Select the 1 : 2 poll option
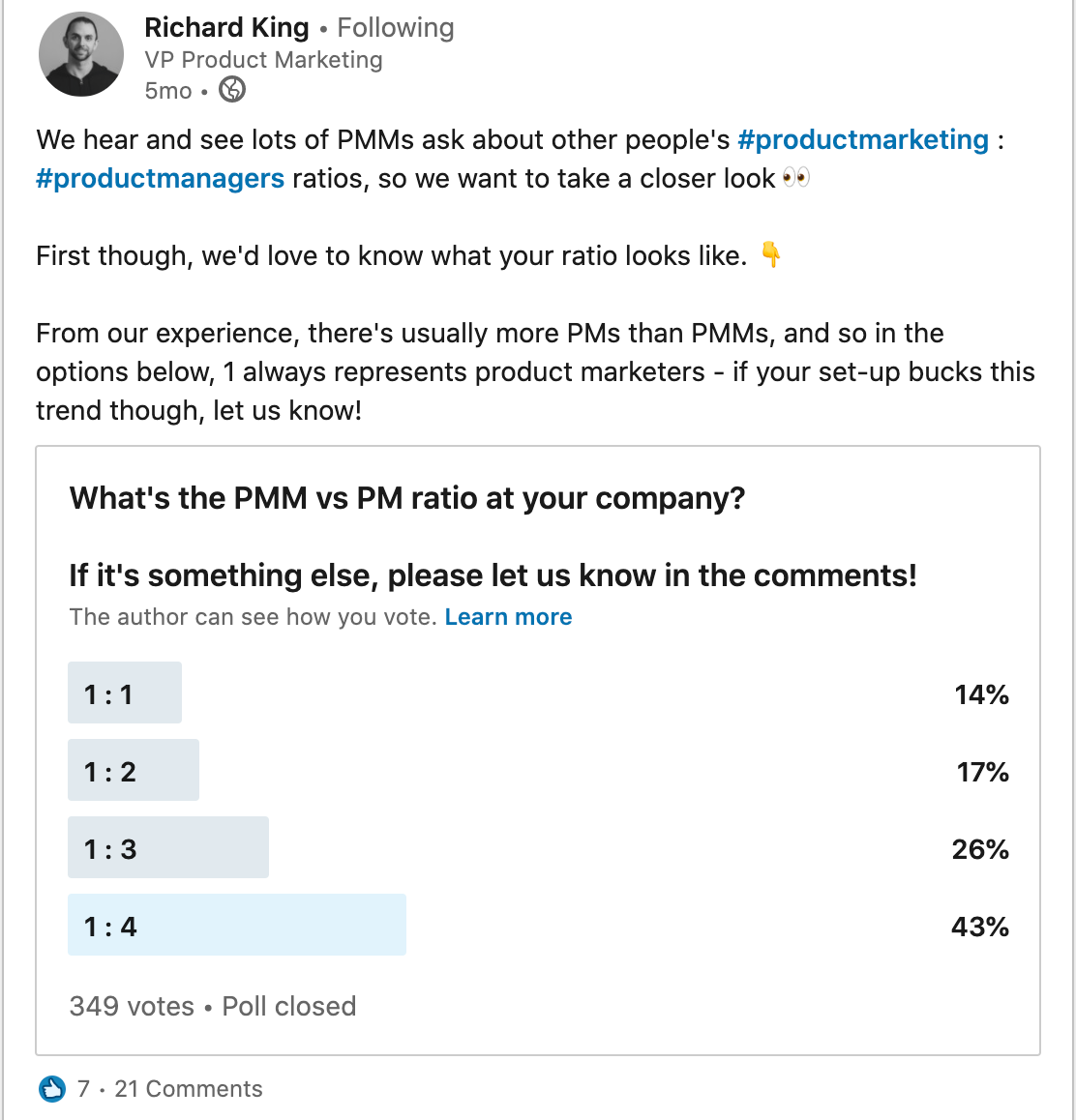The image size is (1076, 1120). pos(133,771)
